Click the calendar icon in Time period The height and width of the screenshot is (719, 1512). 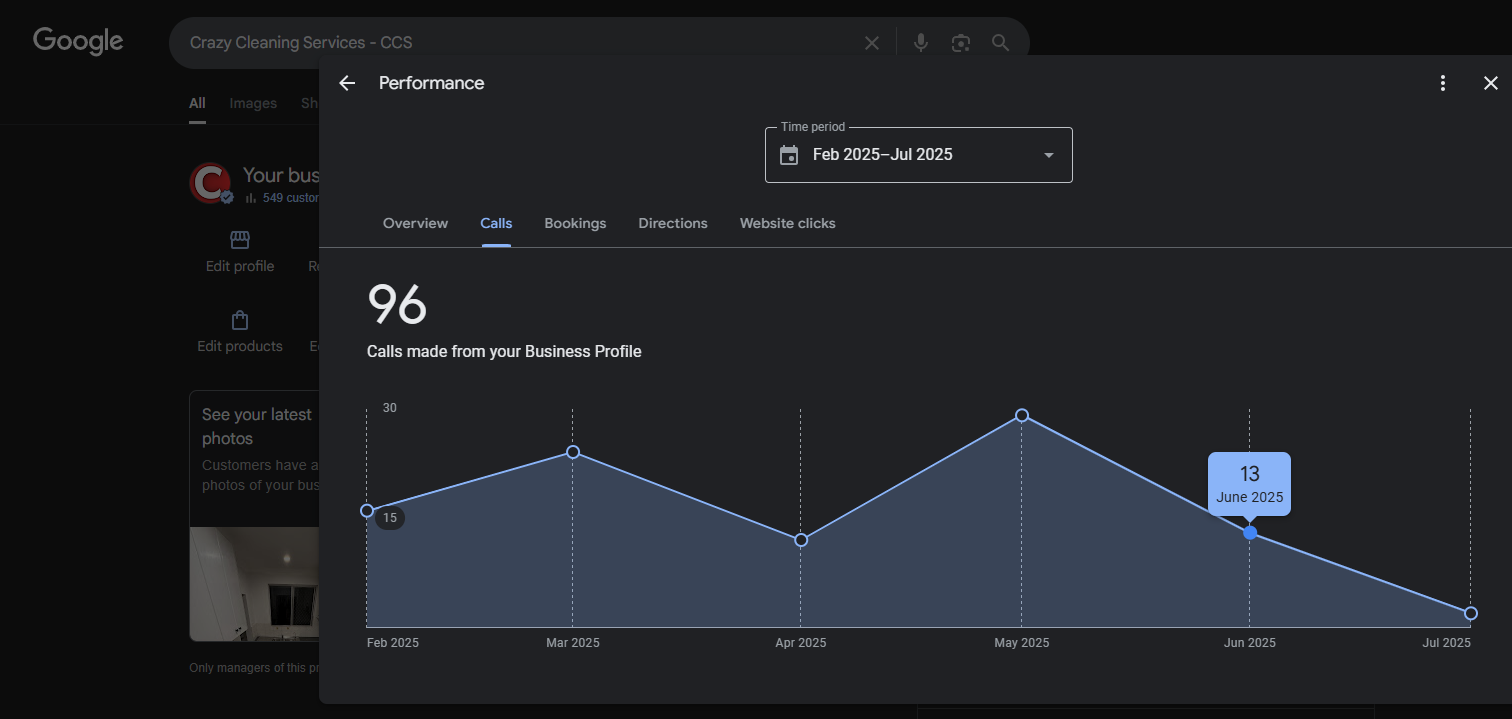pos(789,155)
